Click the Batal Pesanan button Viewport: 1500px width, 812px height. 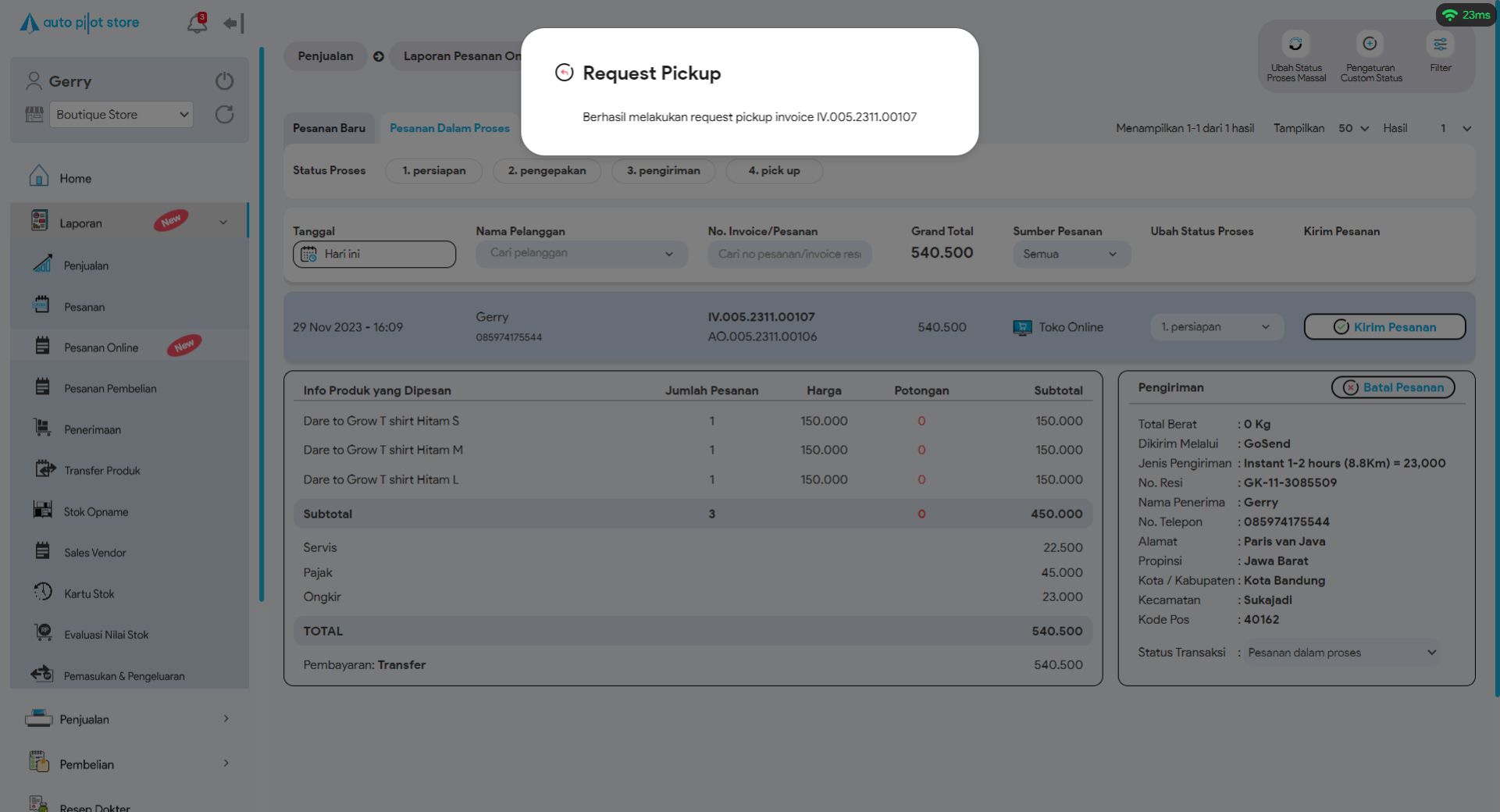[x=1392, y=387]
